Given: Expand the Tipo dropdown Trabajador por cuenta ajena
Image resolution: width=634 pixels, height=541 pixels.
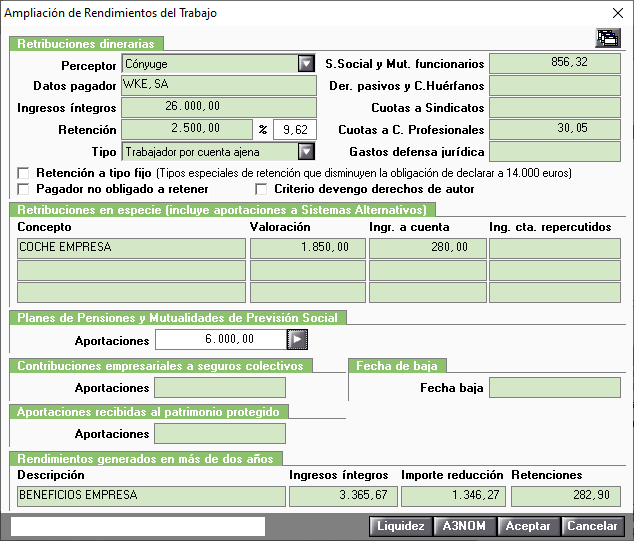Looking at the screenshot, I should tap(306, 152).
